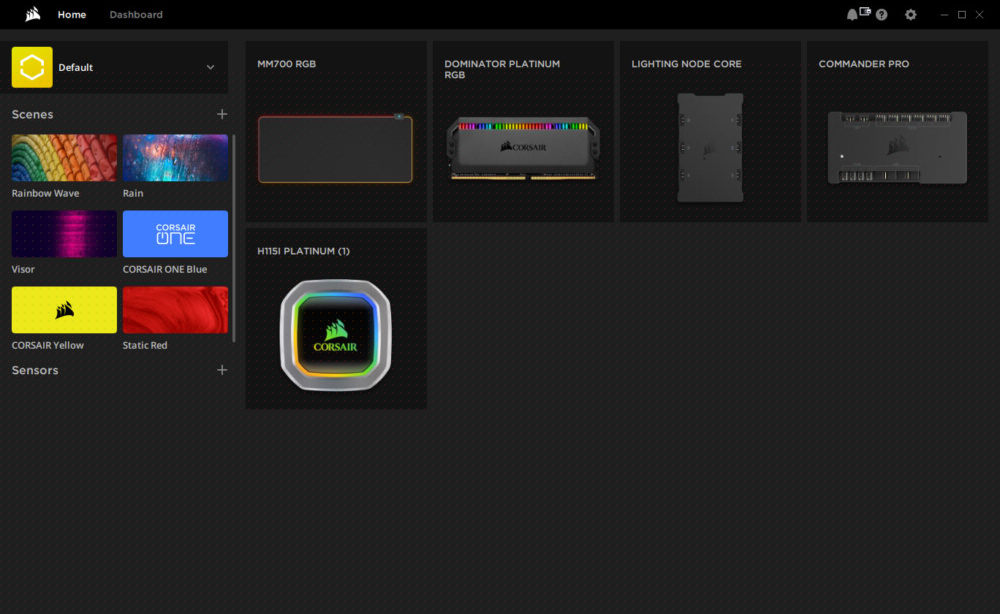Expand the Default profile dropdown chevron
Screen dimensions: 1000x614
click(x=210, y=67)
